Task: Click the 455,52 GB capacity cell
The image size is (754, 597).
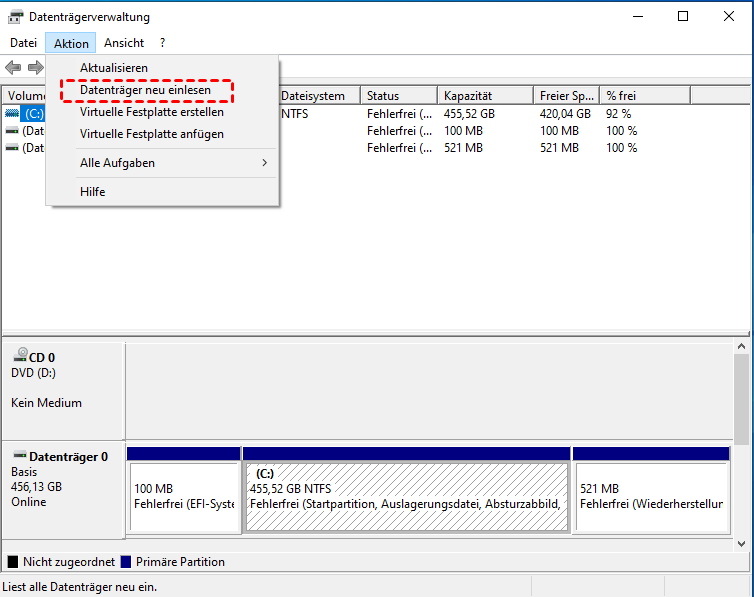Action: [469, 114]
